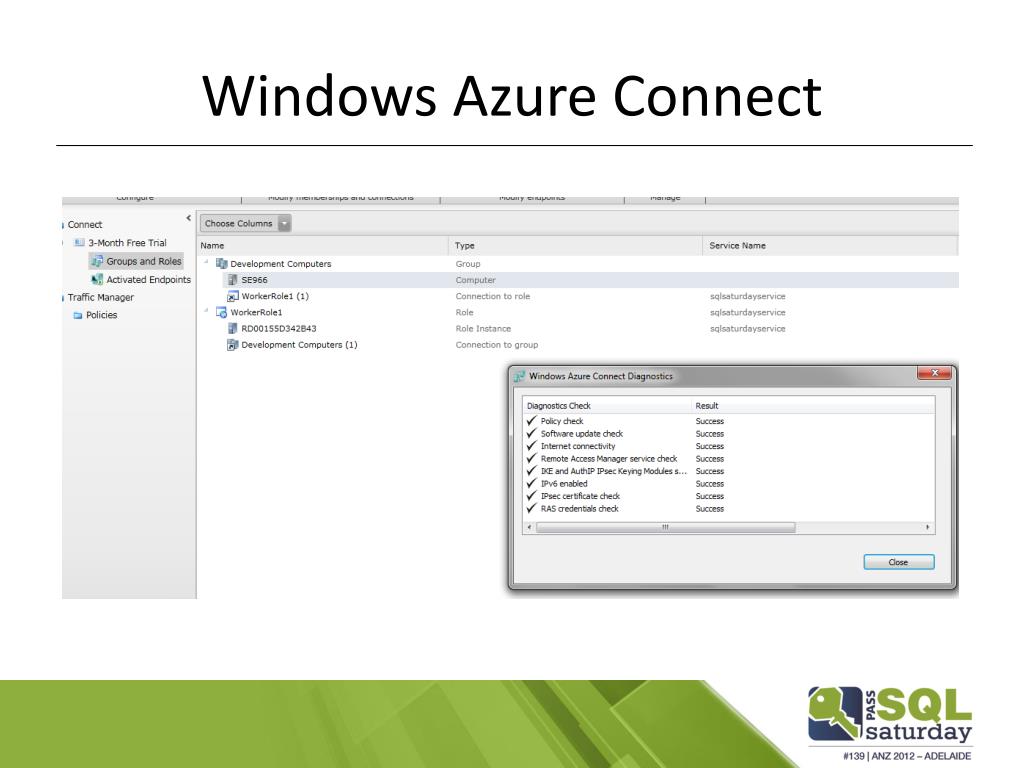The height and width of the screenshot is (768, 1024).
Task: Click the 'Connection to role' type cell
Action: (493, 296)
